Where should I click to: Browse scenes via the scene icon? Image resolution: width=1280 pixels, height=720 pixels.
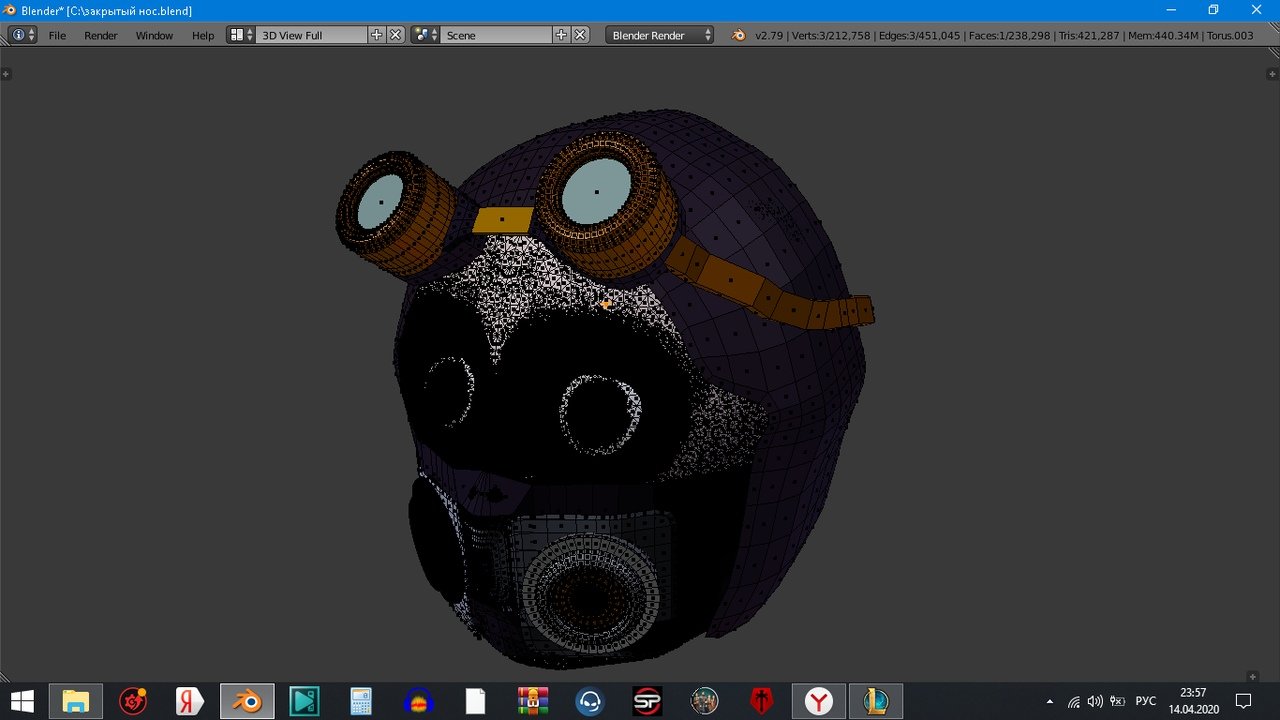tap(426, 35)
